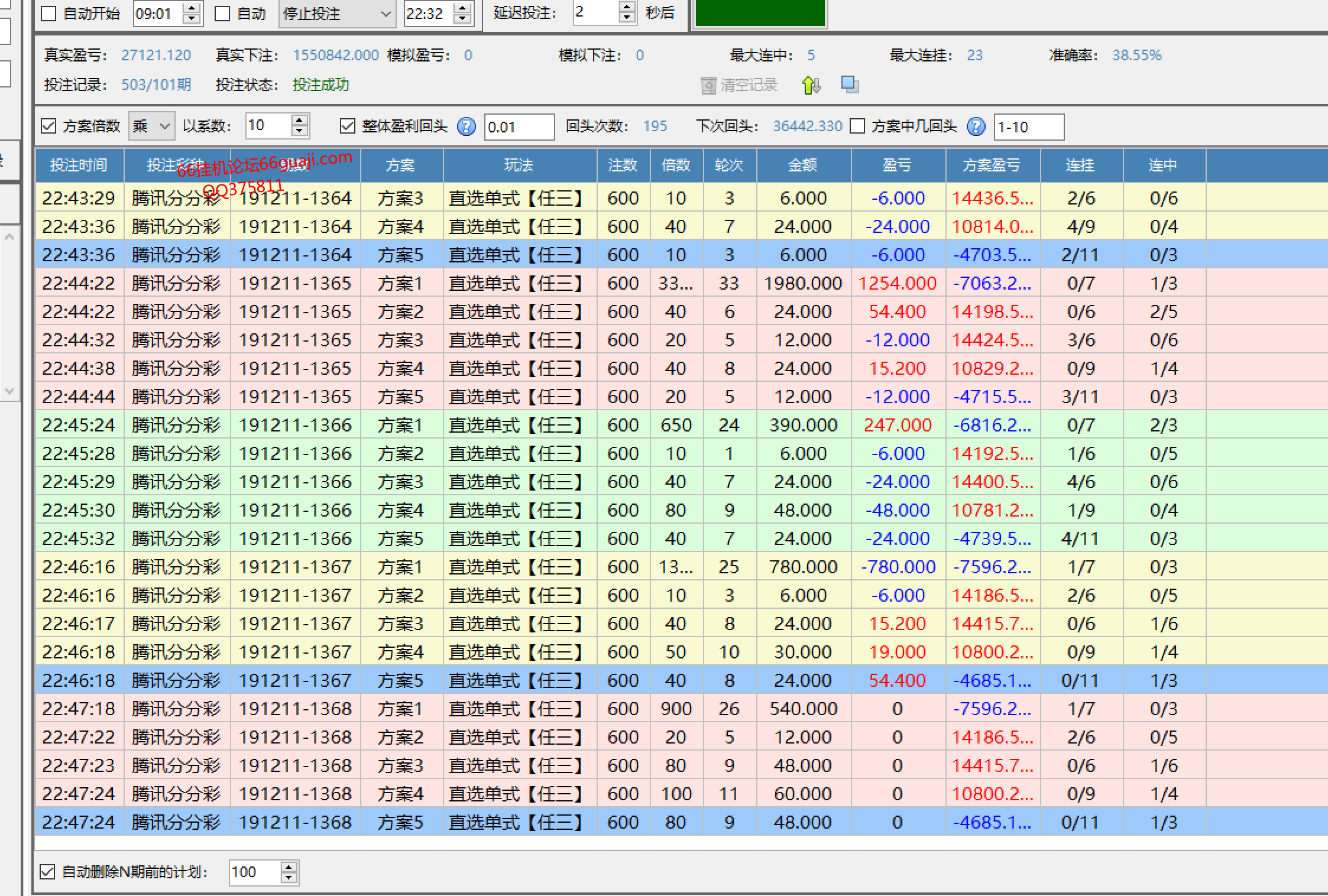Click the green status bar
This screenshot has width=1328, height=896.
point(760,13)
